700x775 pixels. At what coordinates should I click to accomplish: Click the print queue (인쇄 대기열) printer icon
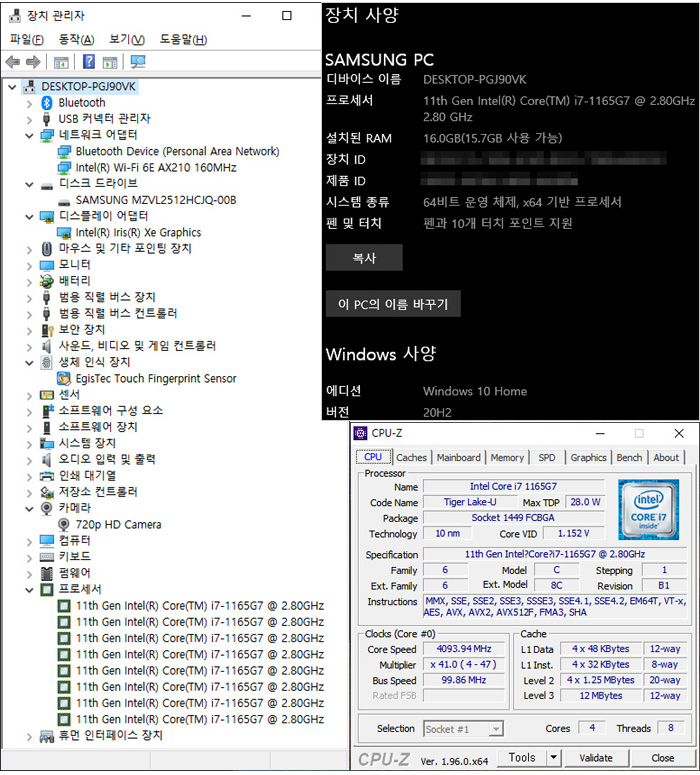tap(46, 476)
